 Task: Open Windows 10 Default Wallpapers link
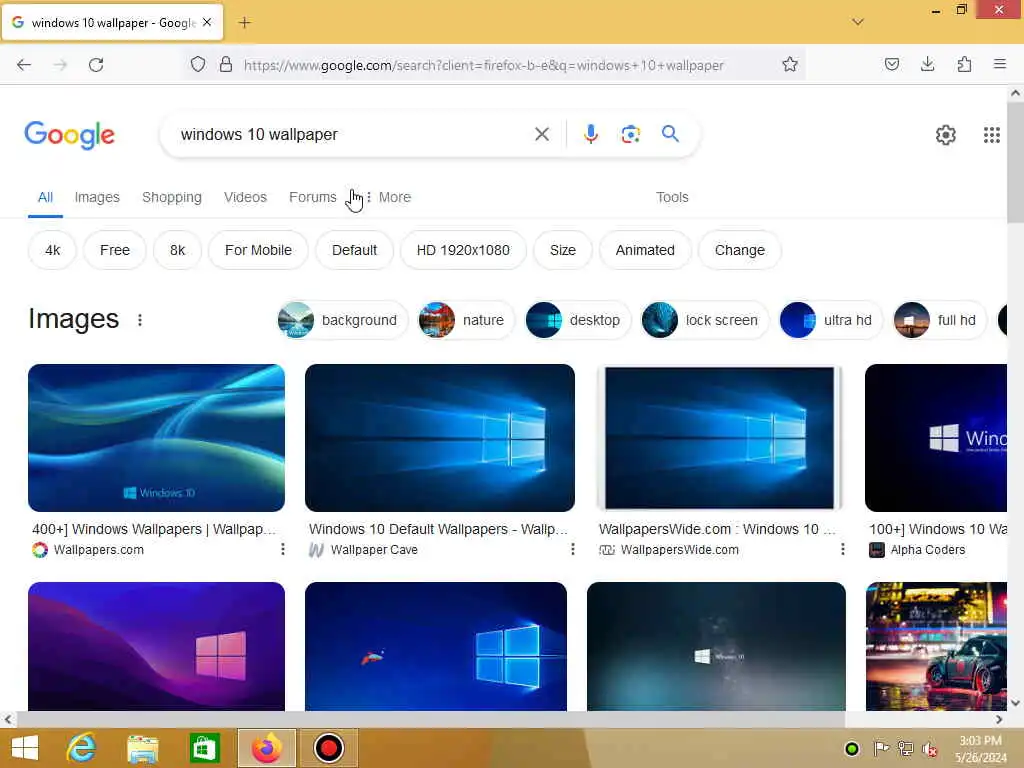[438, 529]
